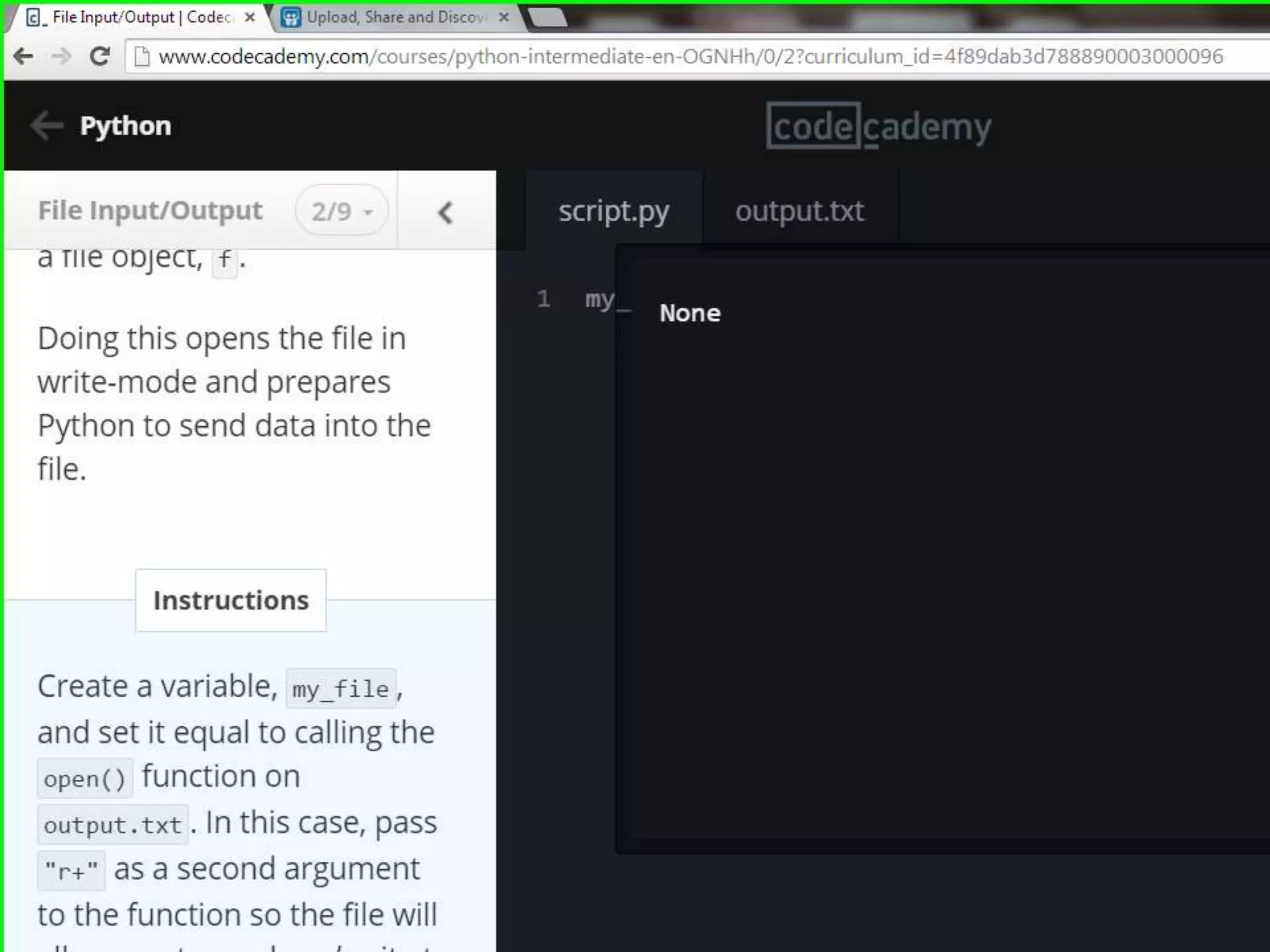1270x952 pixels.
Task: Click line number 1 in gutter
Action: [x=544, y=299]
